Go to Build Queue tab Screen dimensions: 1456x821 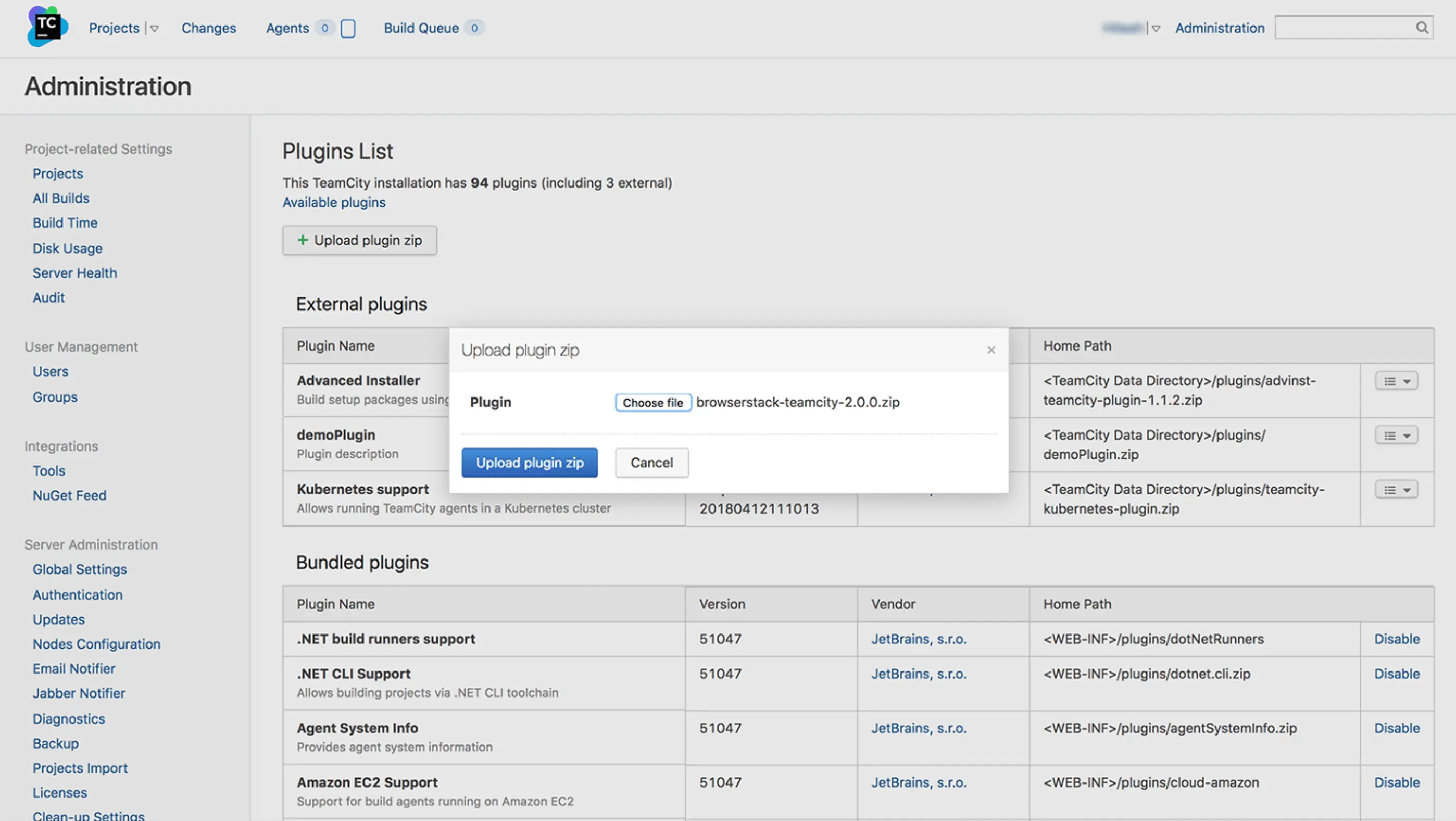pyautogui.click(x=421, y=28)
